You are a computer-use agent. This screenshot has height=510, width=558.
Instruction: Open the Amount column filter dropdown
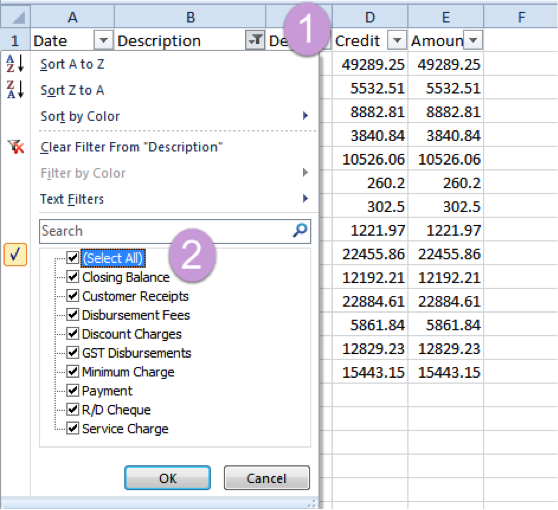(x=473, y=40)
